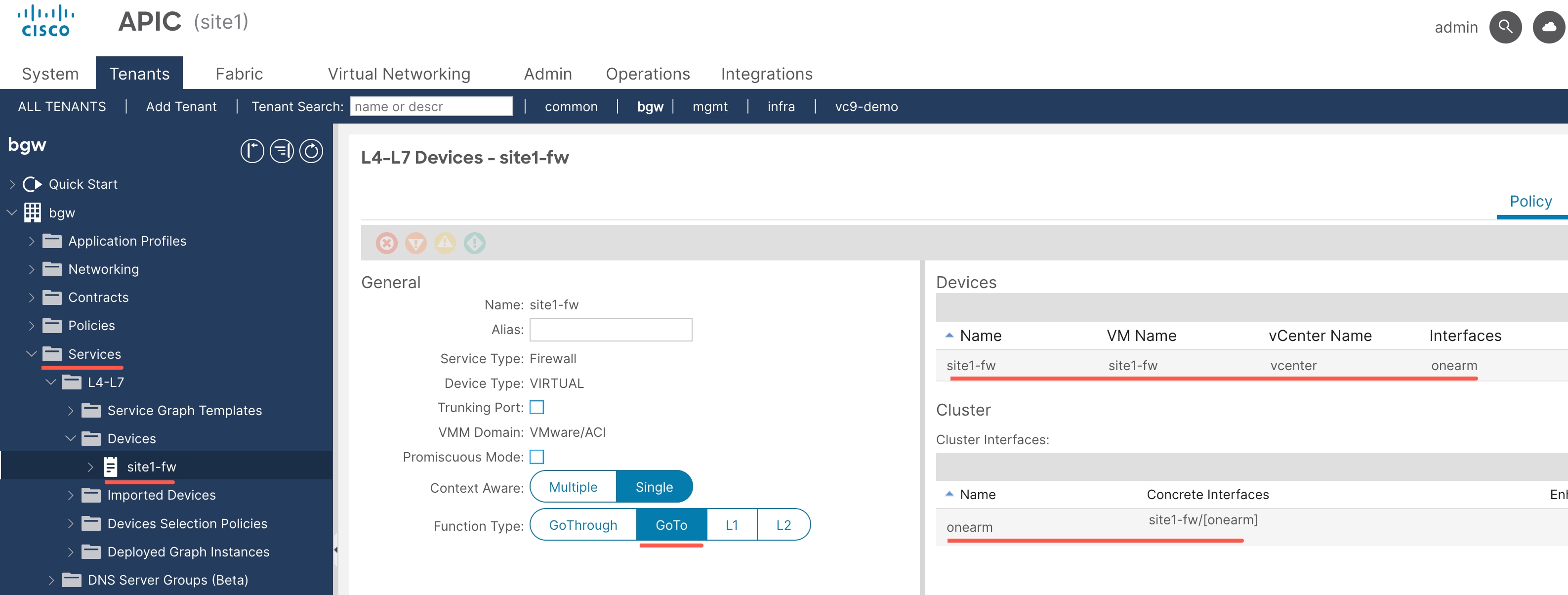This screenshot has height=595, width=1568.
Task: Click the minor faults yellow triangle icon
Action: tap(445, 243)
